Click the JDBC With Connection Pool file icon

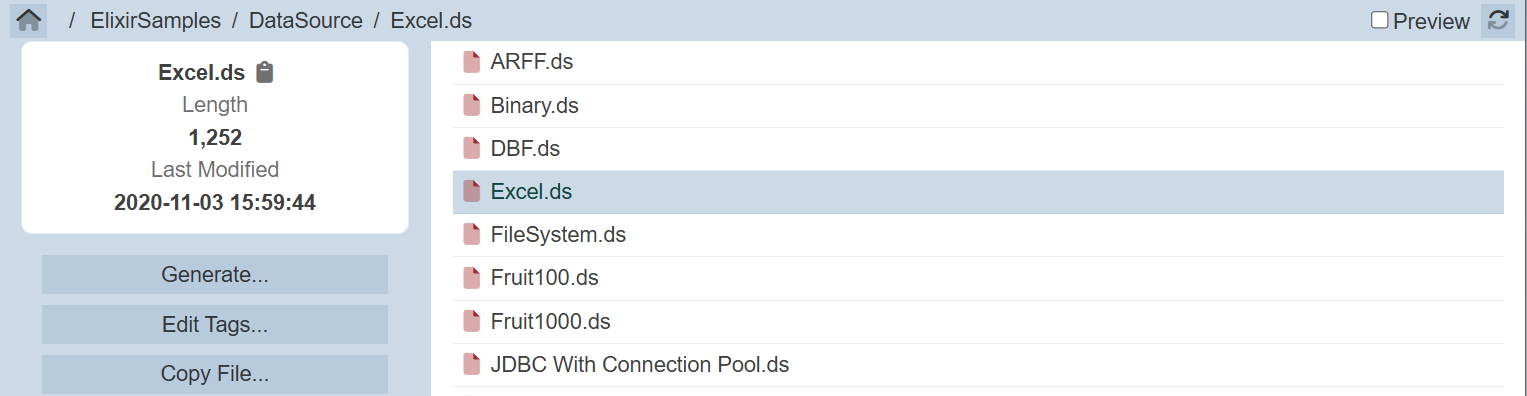coord(471,364)
